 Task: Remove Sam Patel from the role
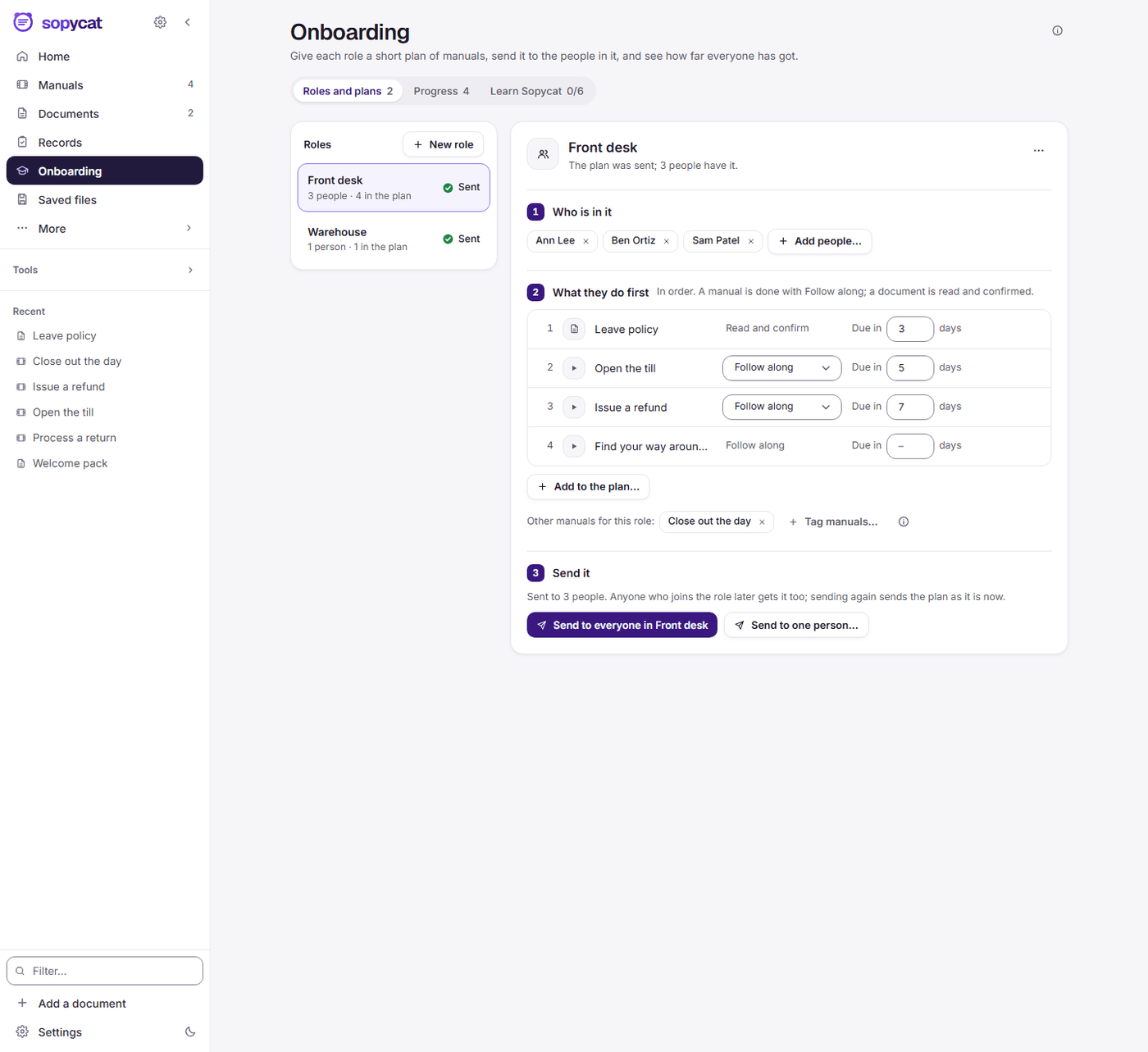click(750, 241)
